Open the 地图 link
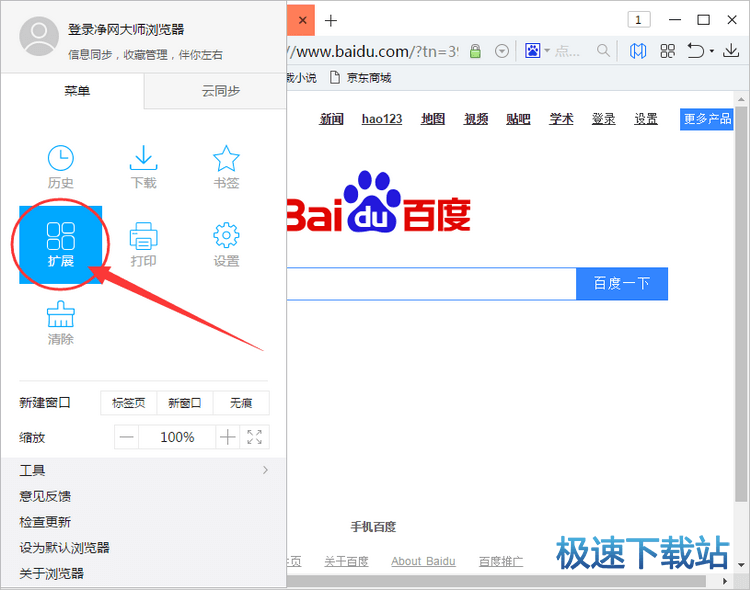This screenshot has height=590, width=750. point(433,119)
